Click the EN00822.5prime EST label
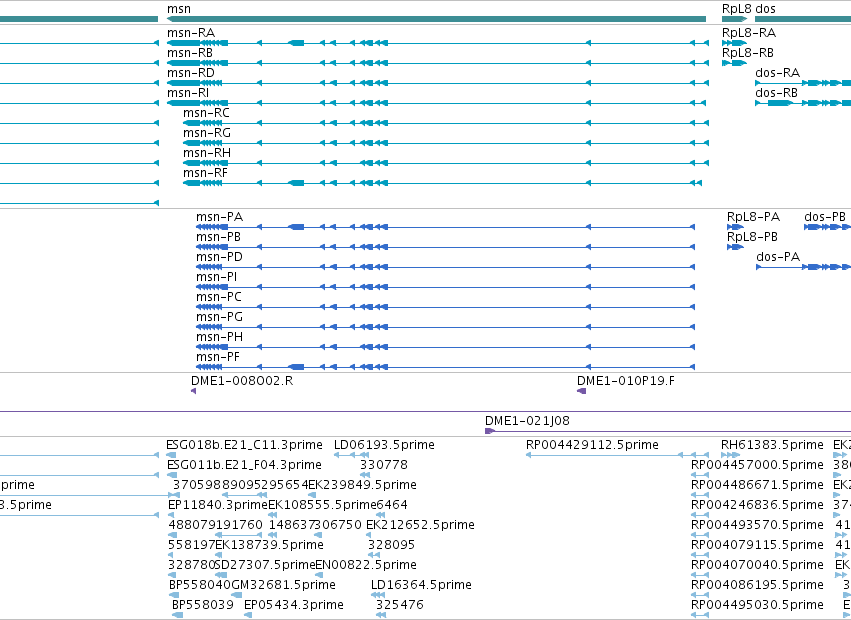The height and width of the screenshot is (620, 851). pos(366,565)
